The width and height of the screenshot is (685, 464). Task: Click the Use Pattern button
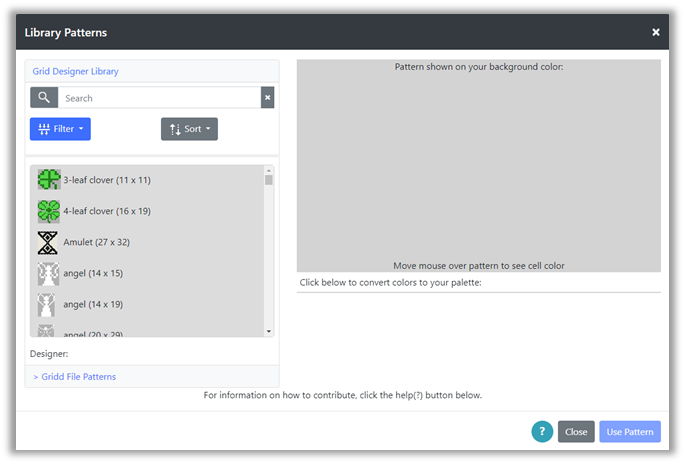point(630,432)
